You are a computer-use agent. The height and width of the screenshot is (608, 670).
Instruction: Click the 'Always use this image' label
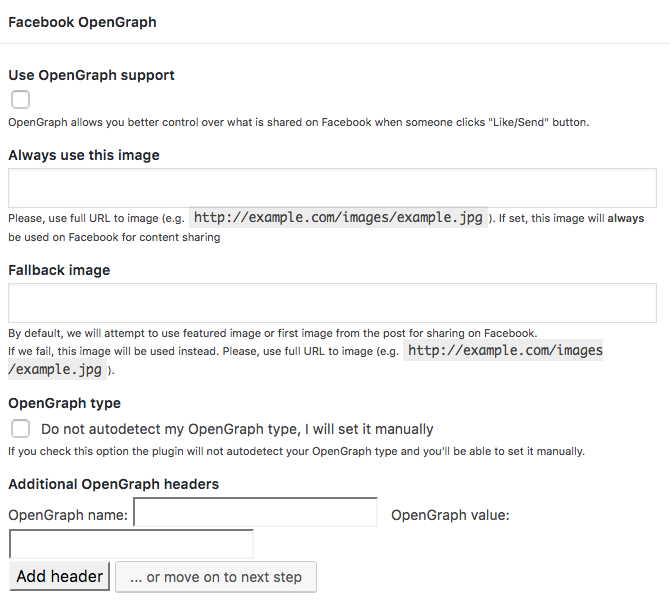[x=84, y=155]
